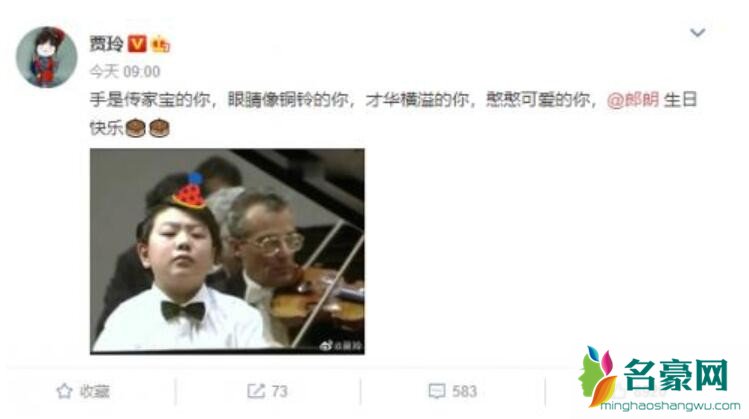Click the post text about 生日快乐

(x=393, y=114)
